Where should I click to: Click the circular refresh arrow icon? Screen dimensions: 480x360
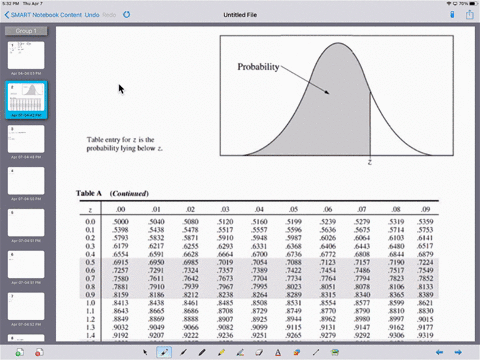(127, 15)
